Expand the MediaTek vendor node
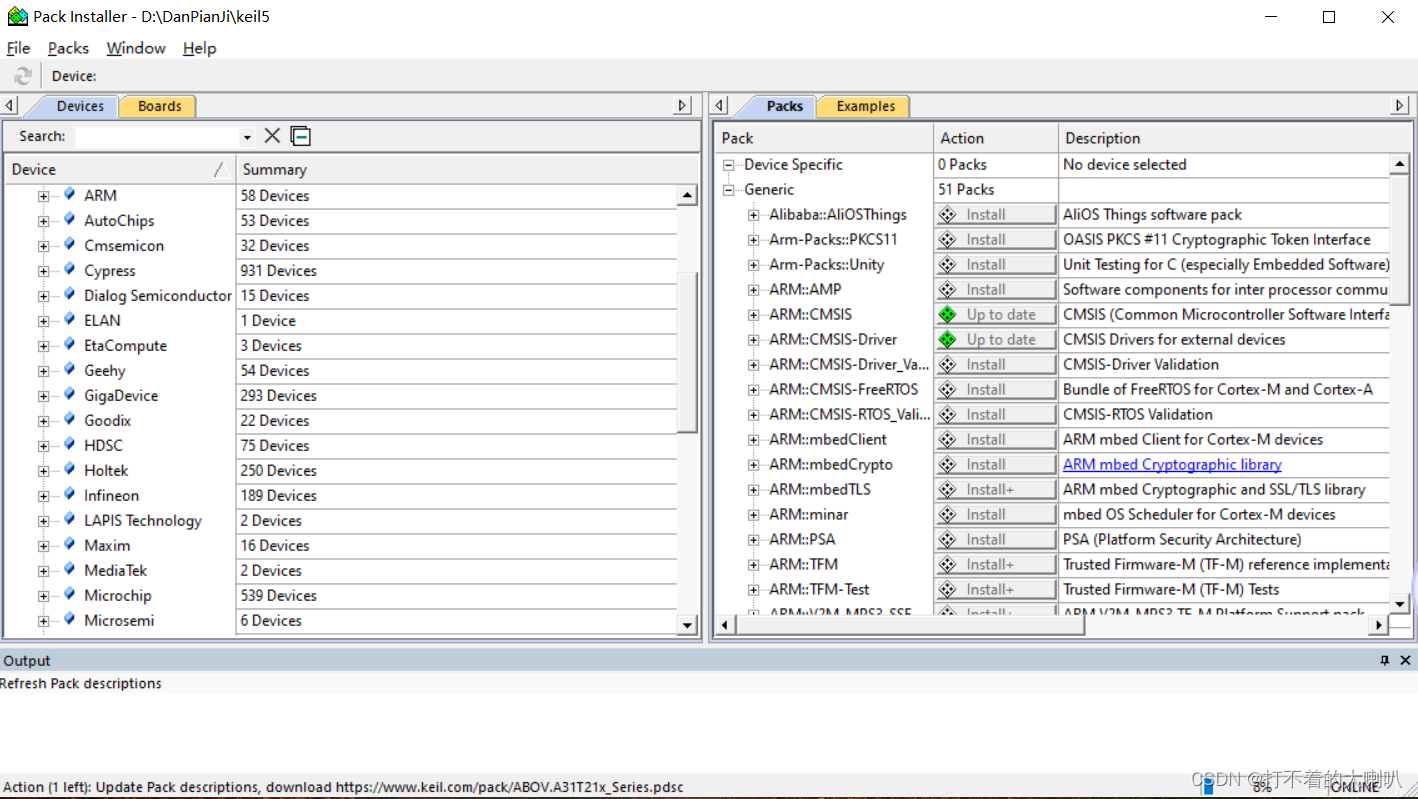 (43, 571)
